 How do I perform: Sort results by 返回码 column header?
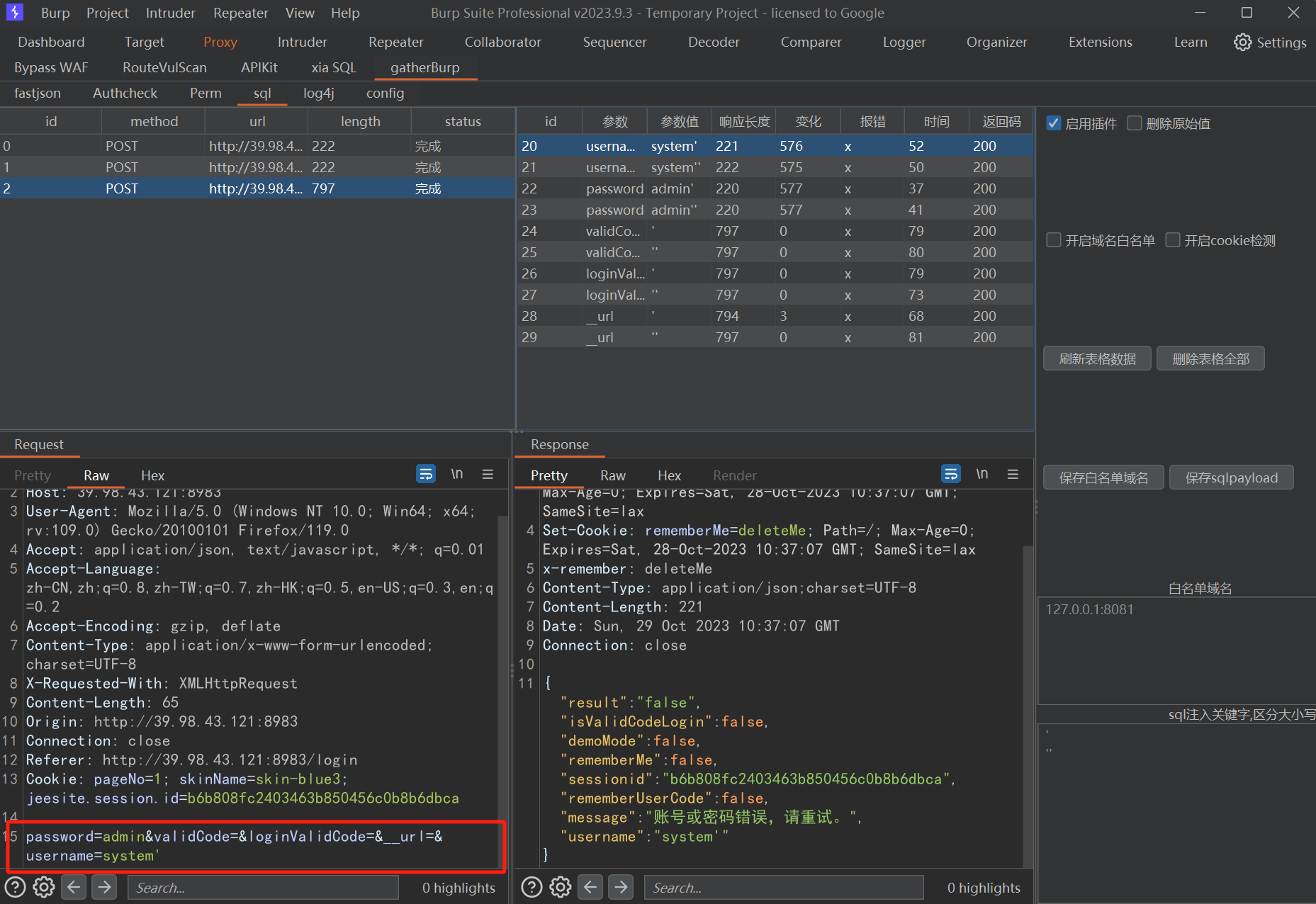(1001, 121)
